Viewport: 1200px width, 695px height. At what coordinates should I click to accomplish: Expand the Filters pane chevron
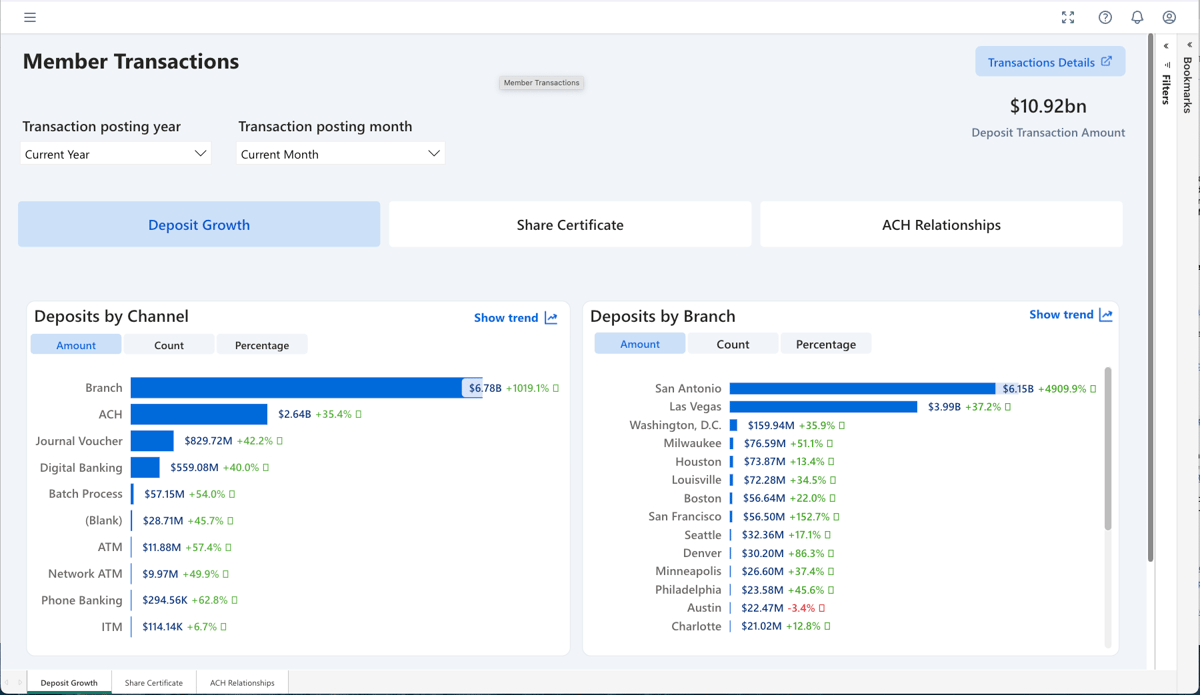click(1166, 46)
